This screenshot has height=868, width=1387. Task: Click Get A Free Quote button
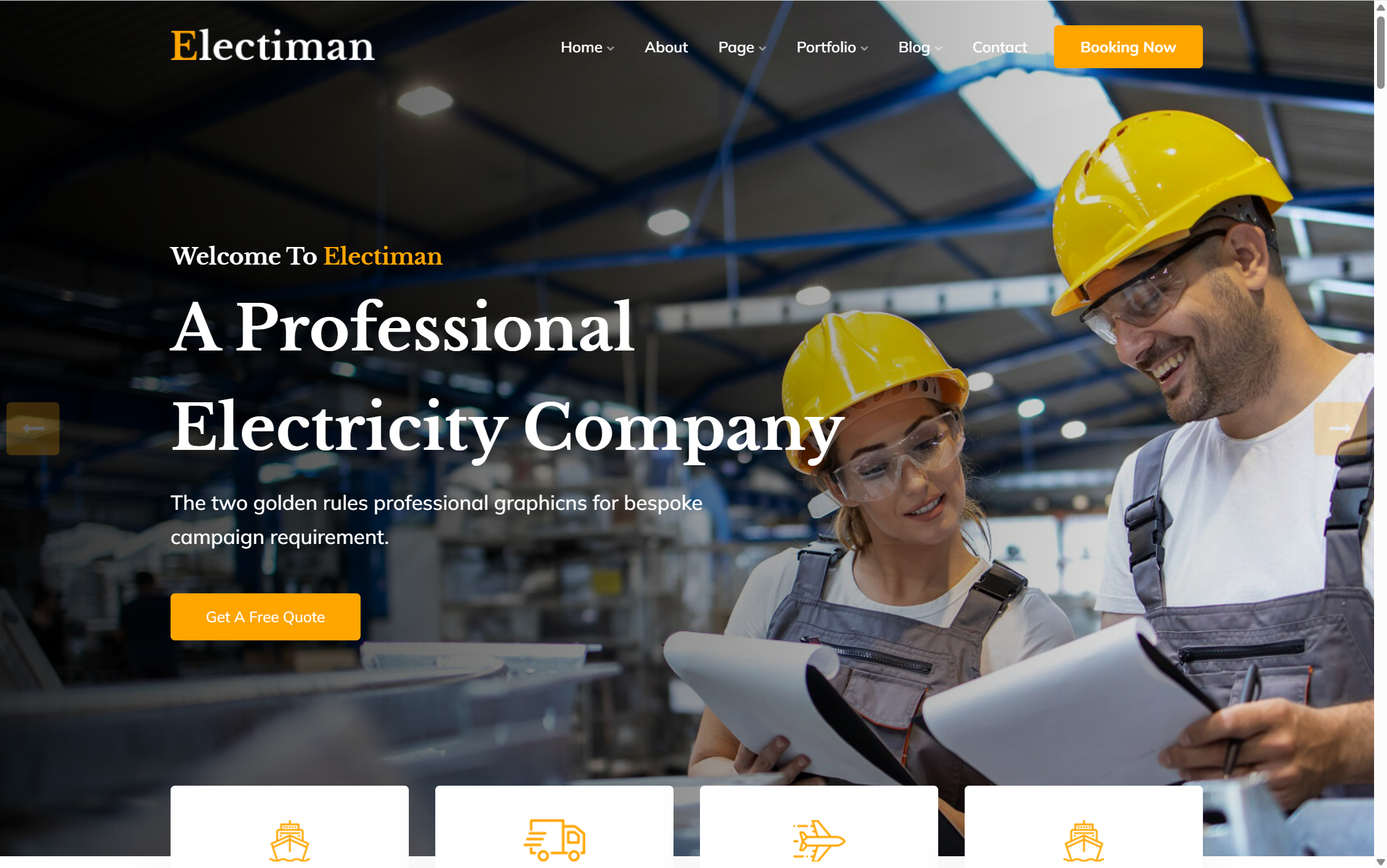tap(265, 616)
